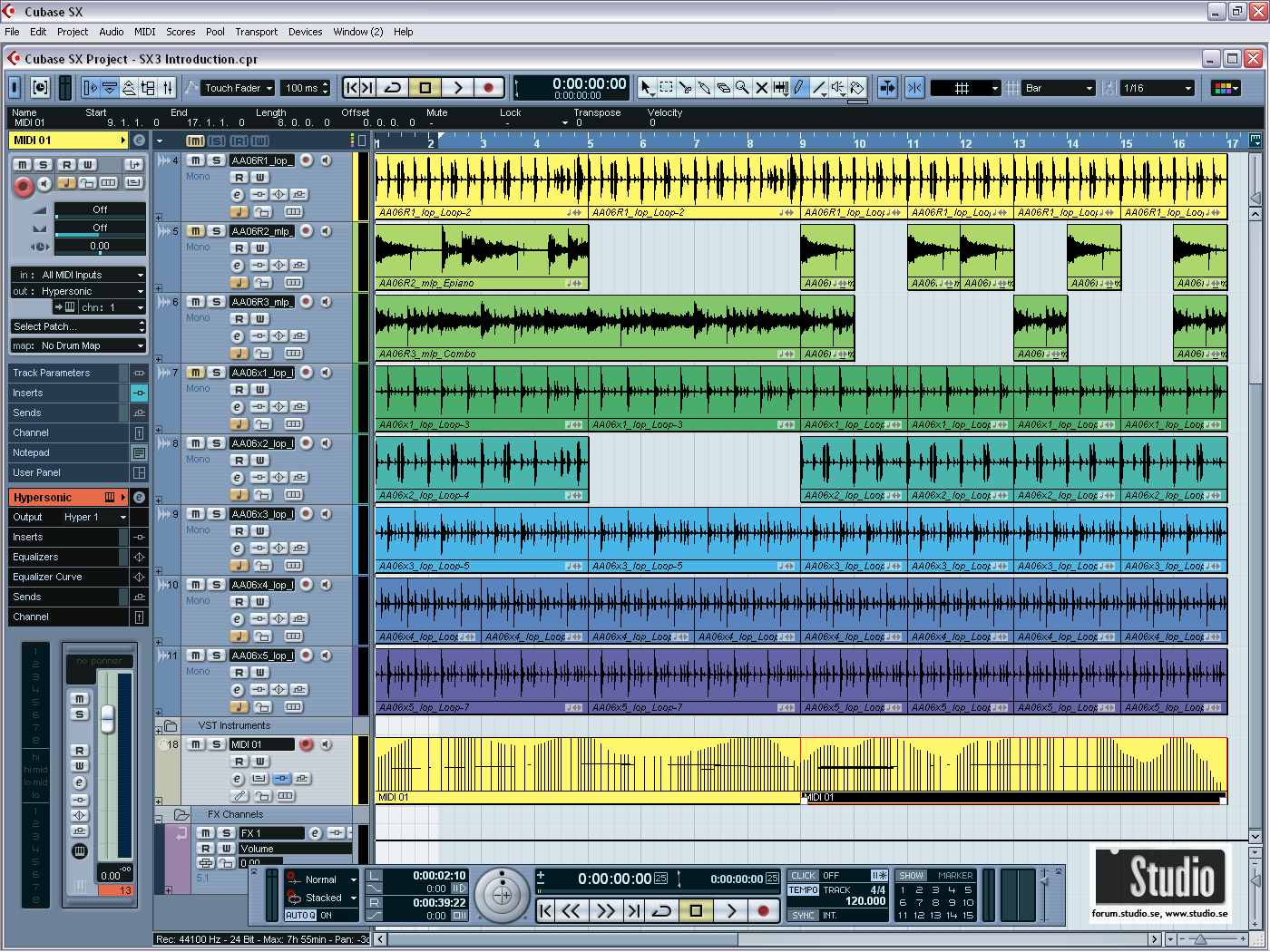The width and height of the screenshot is (1270, 952).
Task: Open the Transport menu
Action: pyautogui.click(x=257, y=32)
